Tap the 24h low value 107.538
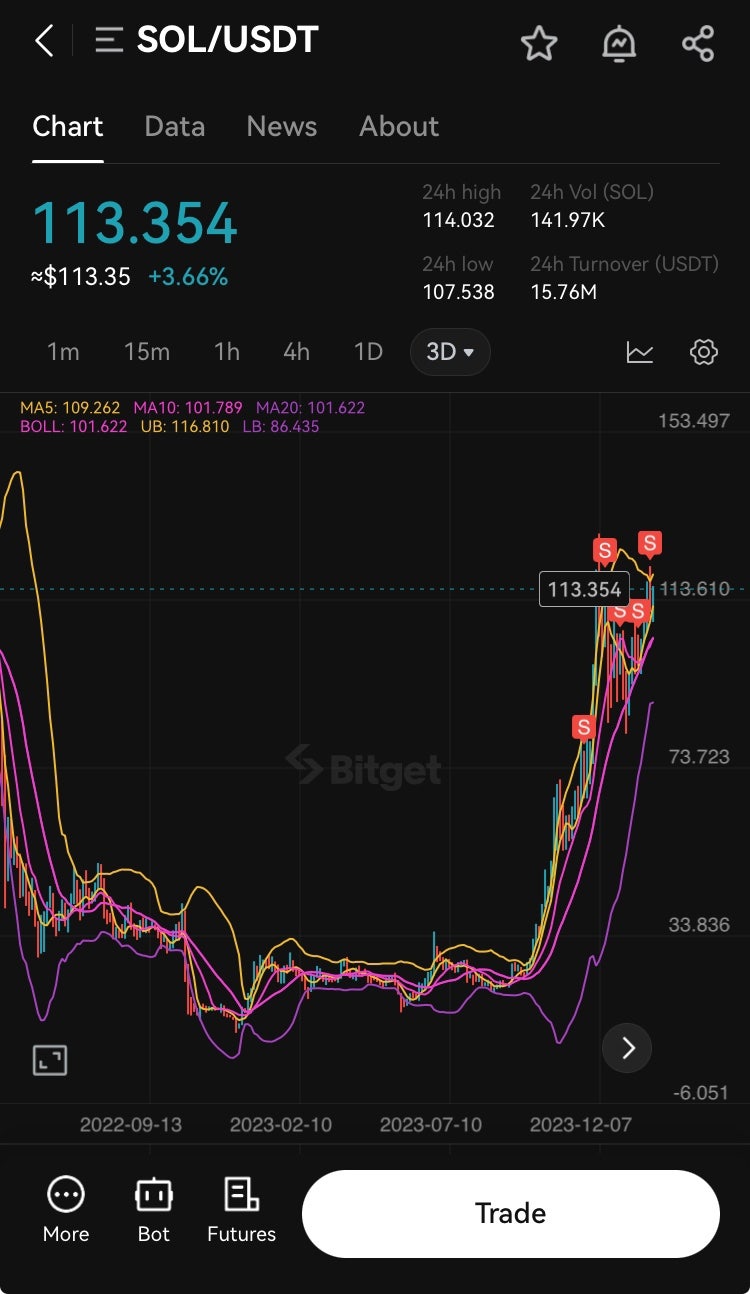 click(x=458, y=292)
